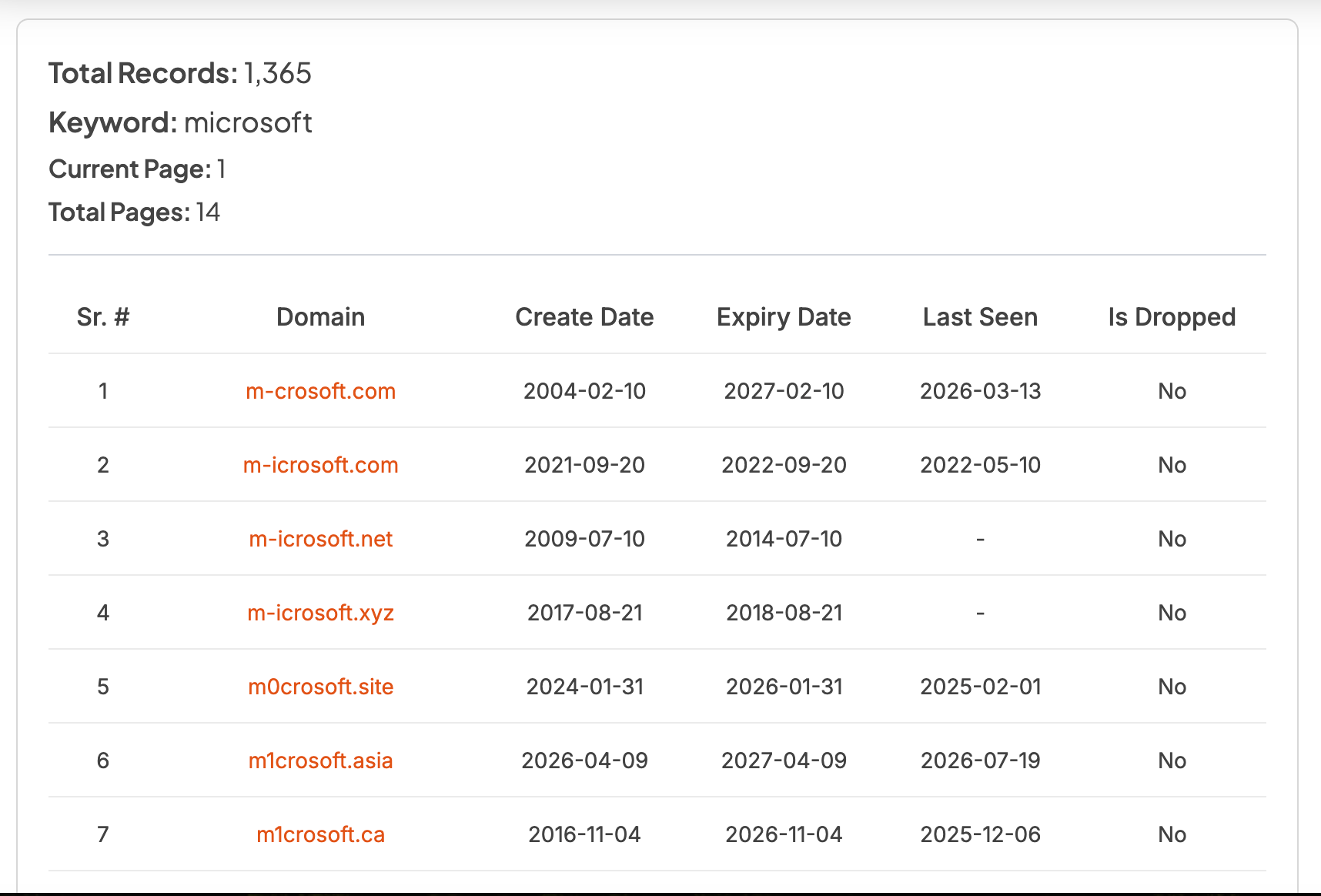Select the create date 2024-01-31
Image resolution: width=1321 pixels, height=896 pixels.
tap(584, 687)
